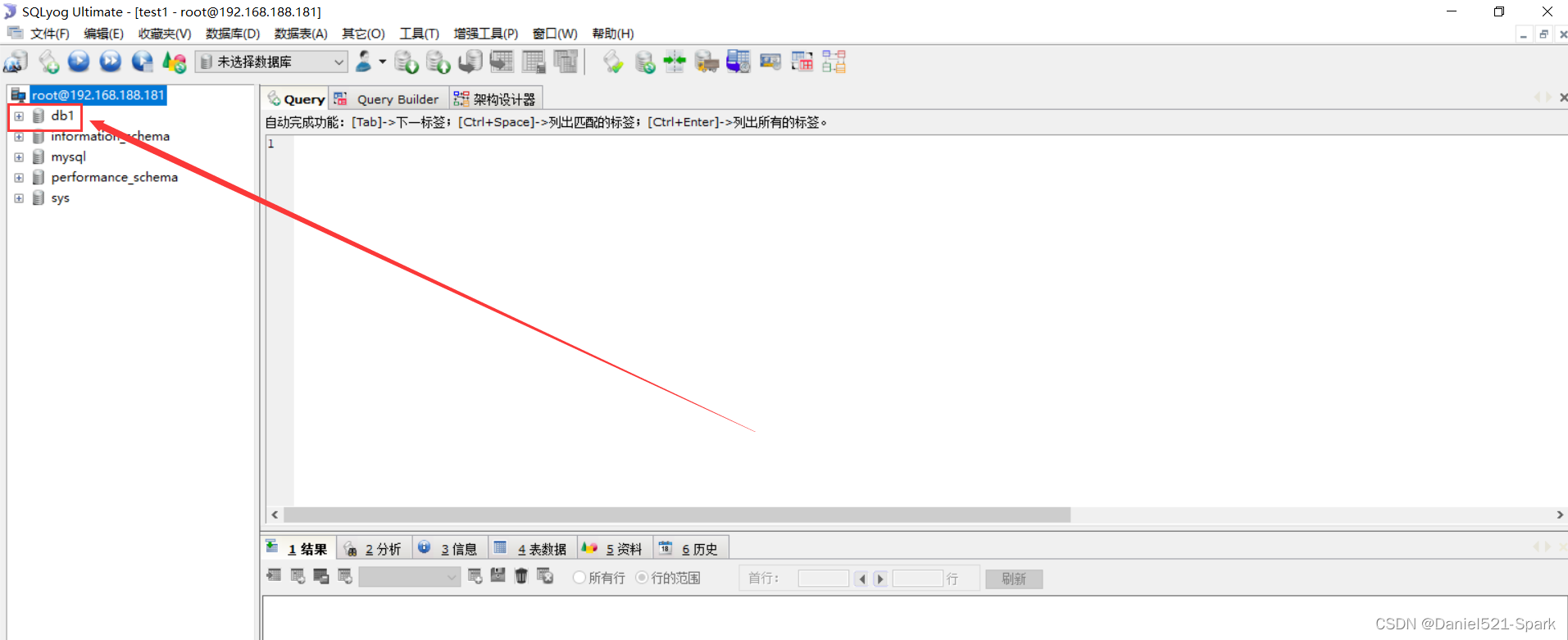Click the database synchronization wizard icon
Screen dimensions: 1568x640
click(645, 61)
